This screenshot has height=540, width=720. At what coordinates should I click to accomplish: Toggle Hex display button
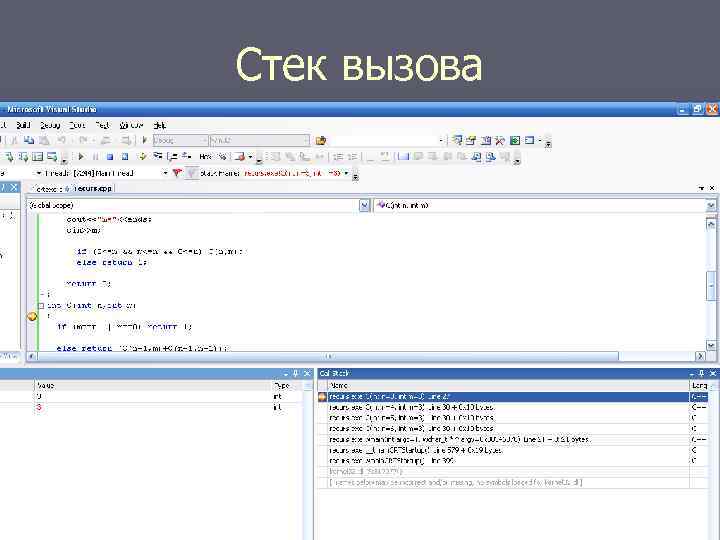205,157
